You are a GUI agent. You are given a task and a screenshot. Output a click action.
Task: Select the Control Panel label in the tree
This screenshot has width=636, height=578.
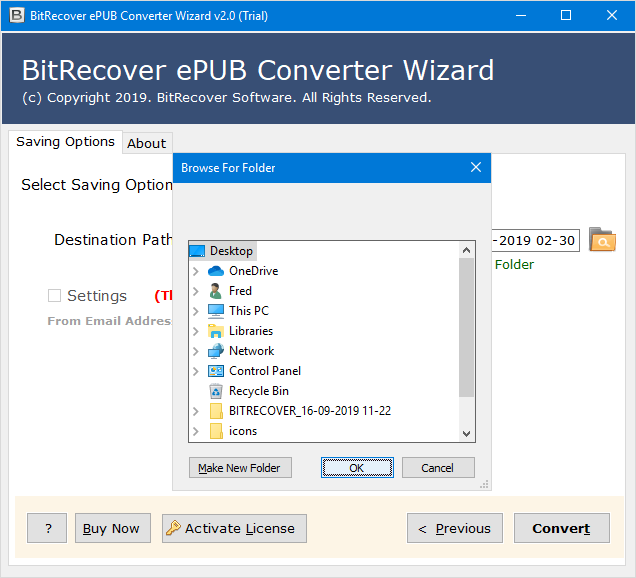(265, 371)
